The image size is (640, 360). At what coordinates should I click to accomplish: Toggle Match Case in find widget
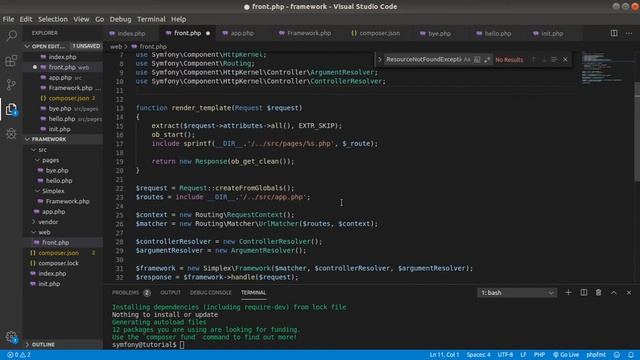click(x=467, y=60)
